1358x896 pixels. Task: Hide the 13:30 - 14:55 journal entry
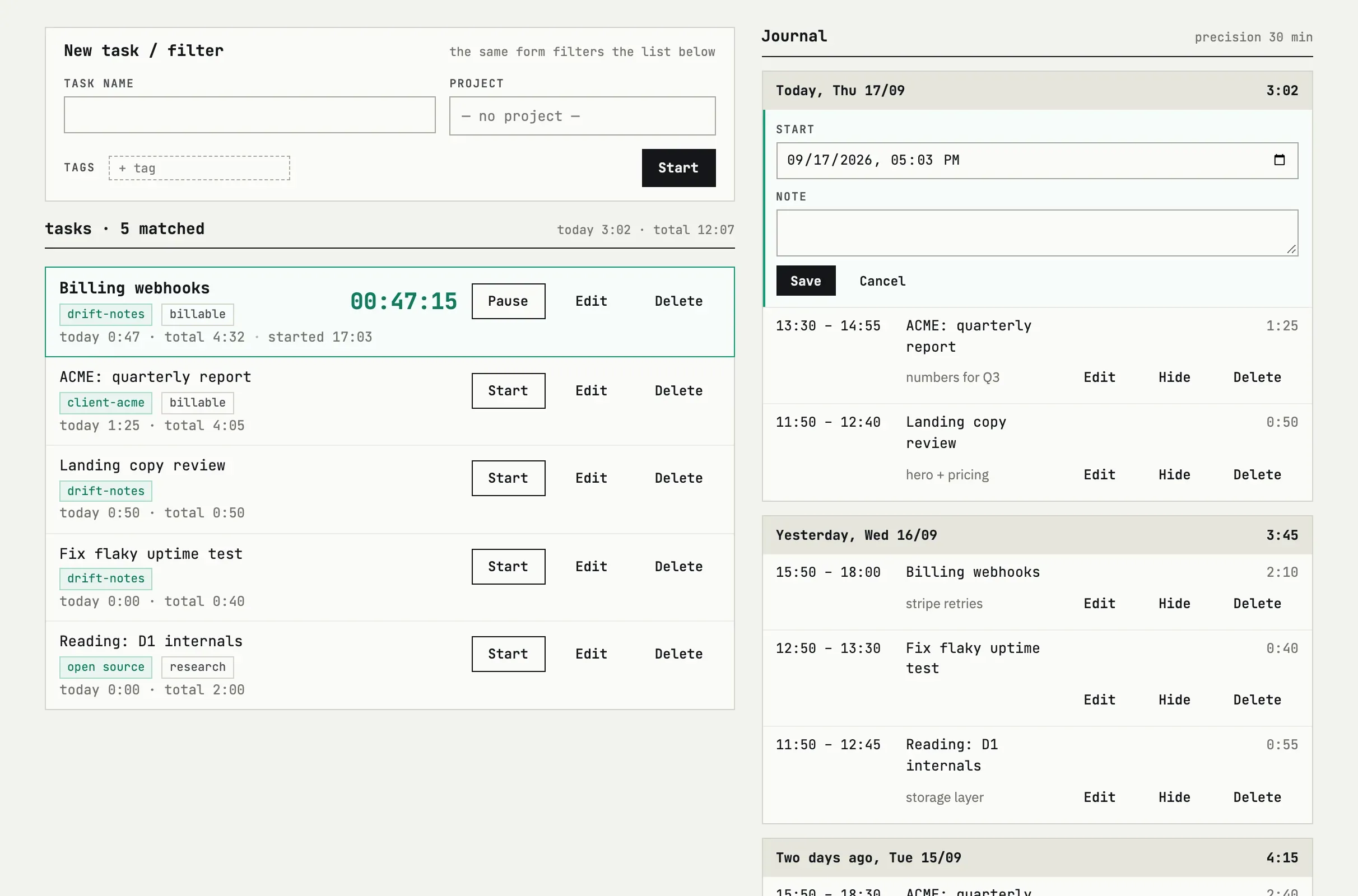pos(1174,377)
